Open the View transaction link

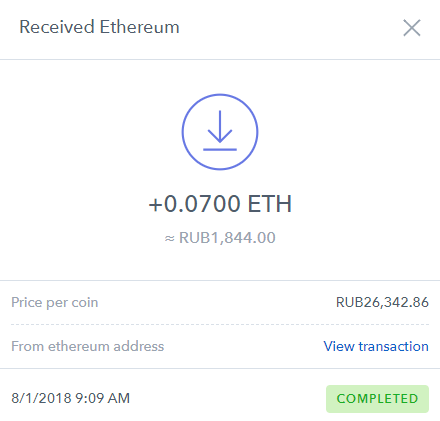coord(376,346)
